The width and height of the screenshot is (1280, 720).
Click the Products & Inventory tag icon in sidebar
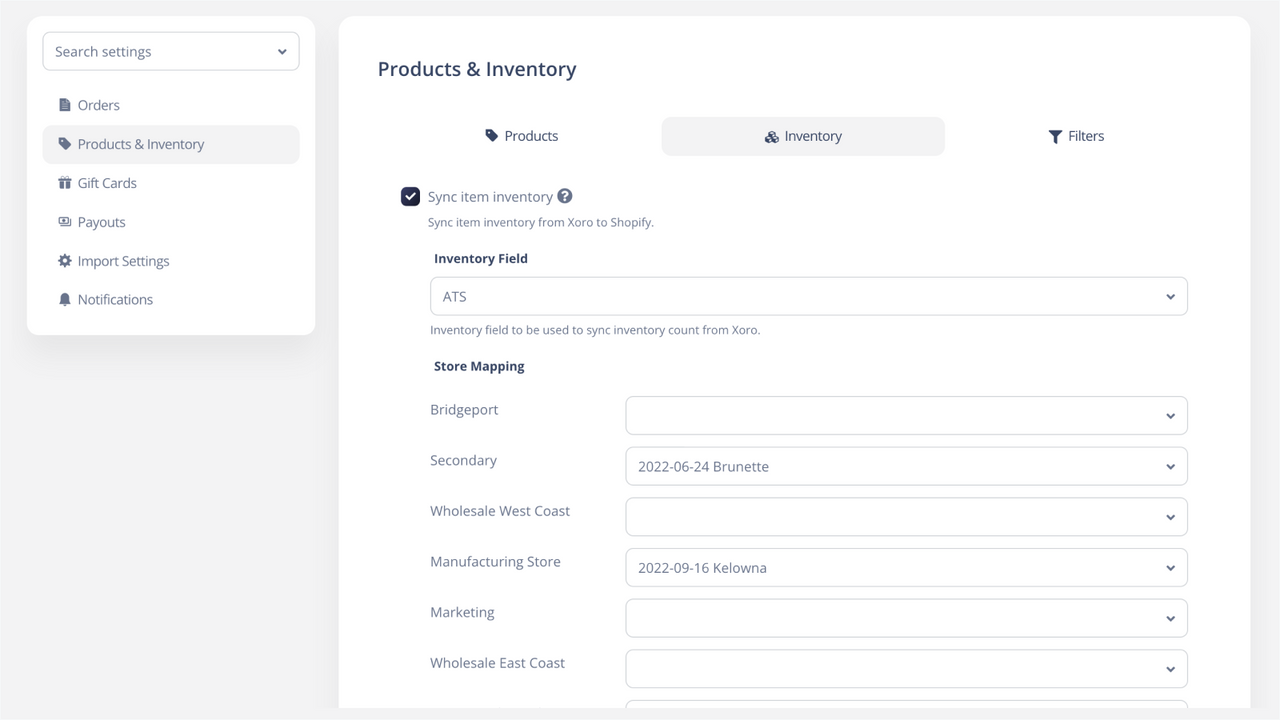[x=65, y=144]
